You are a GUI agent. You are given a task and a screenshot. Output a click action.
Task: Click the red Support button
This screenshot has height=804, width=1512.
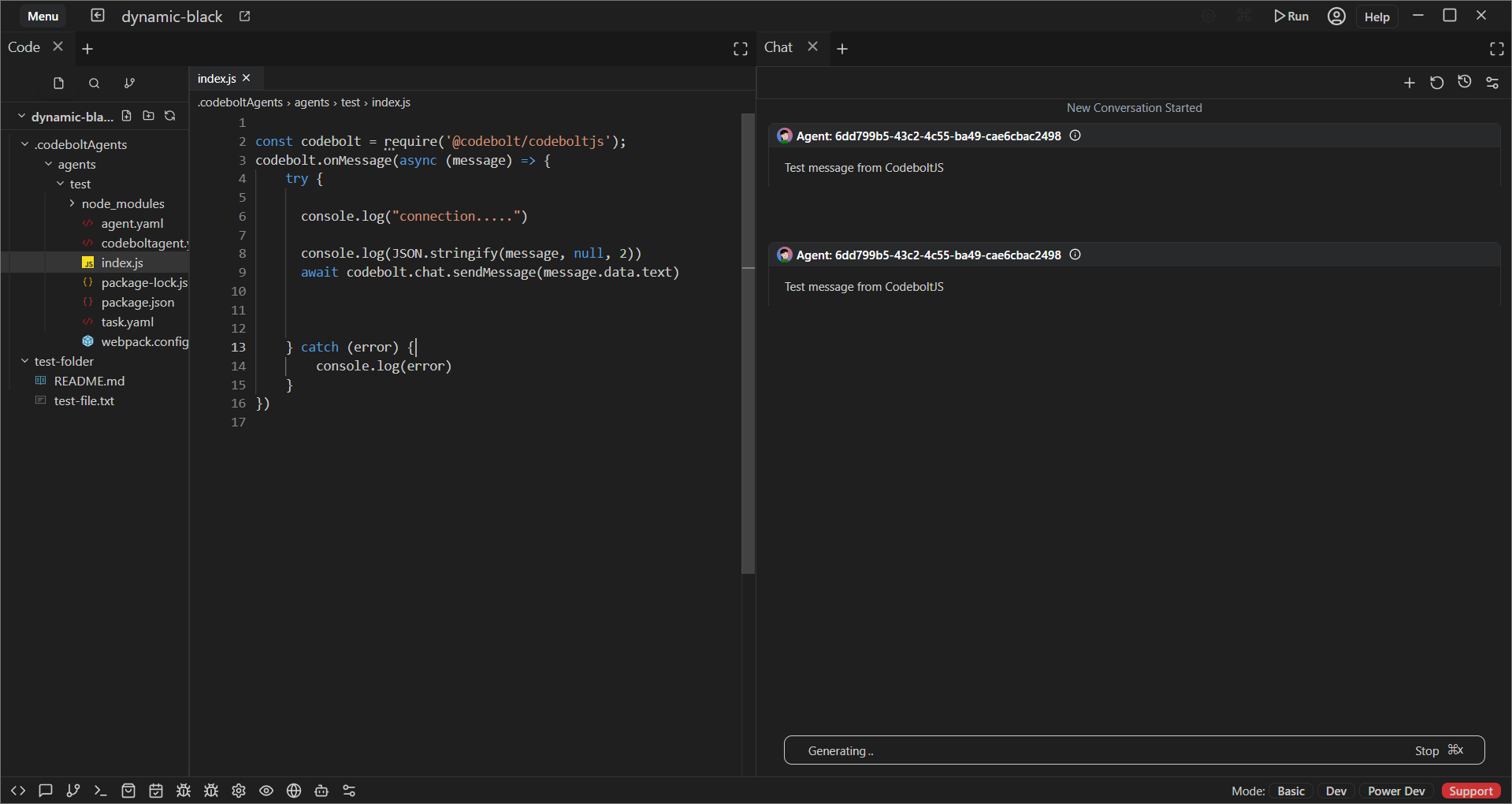pos(1470,791)
